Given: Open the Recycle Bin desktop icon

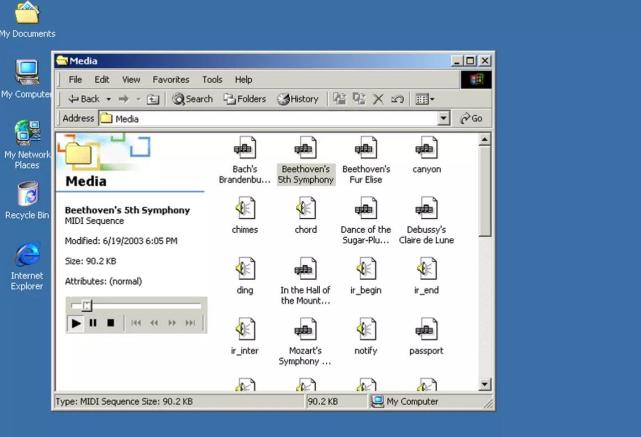Looking at the screenshot, I should coord(27,200).
